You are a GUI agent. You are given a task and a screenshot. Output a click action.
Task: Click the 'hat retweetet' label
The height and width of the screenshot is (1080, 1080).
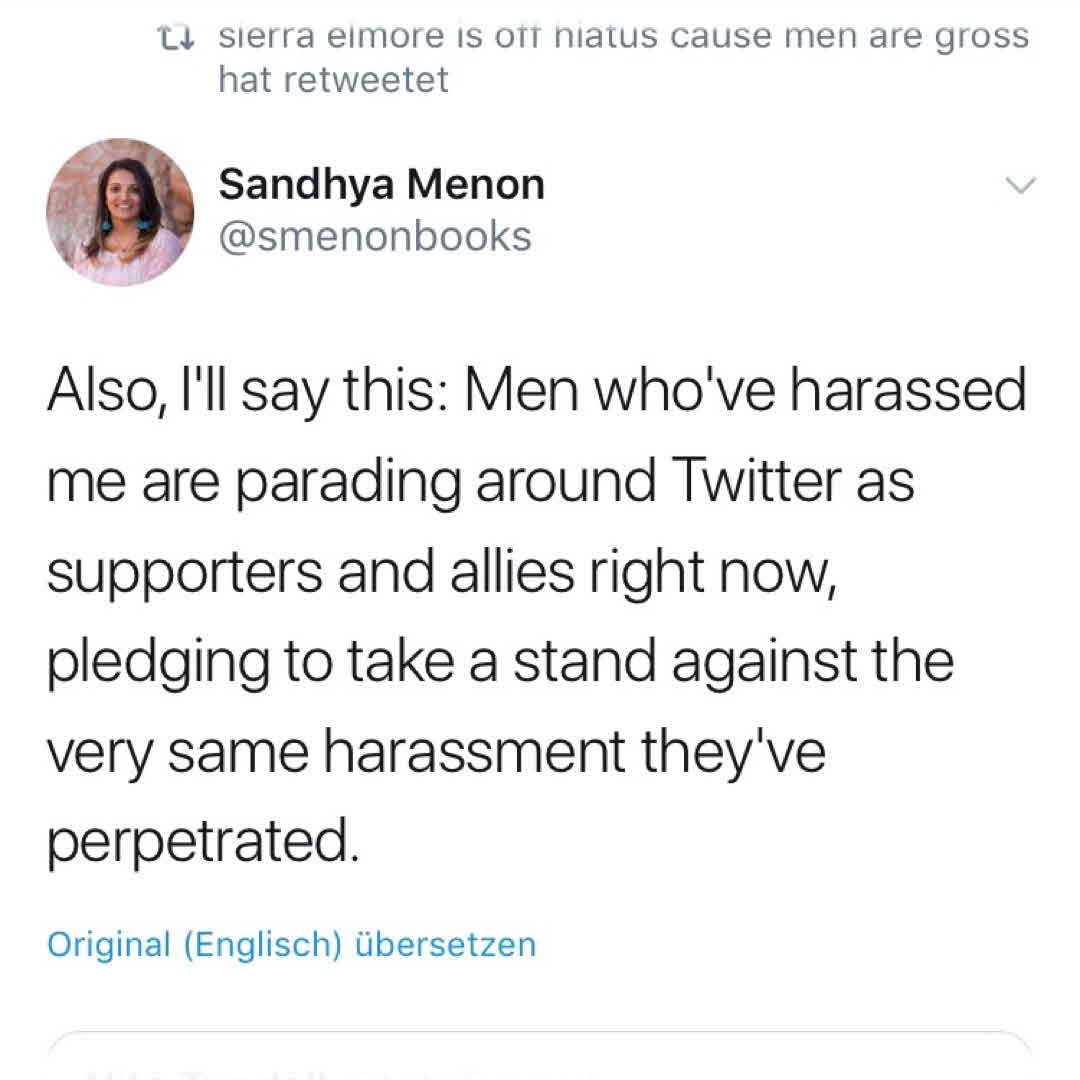click(333, 81)
